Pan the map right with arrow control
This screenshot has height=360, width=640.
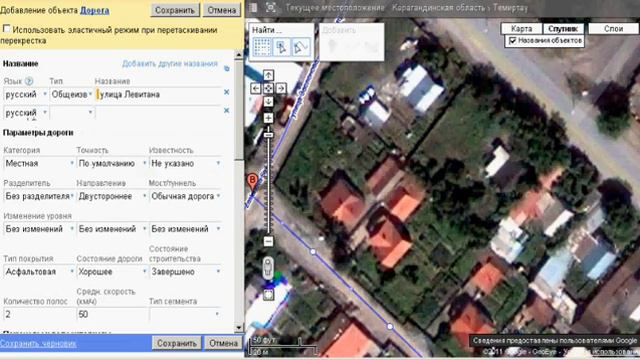click(281, 88)
